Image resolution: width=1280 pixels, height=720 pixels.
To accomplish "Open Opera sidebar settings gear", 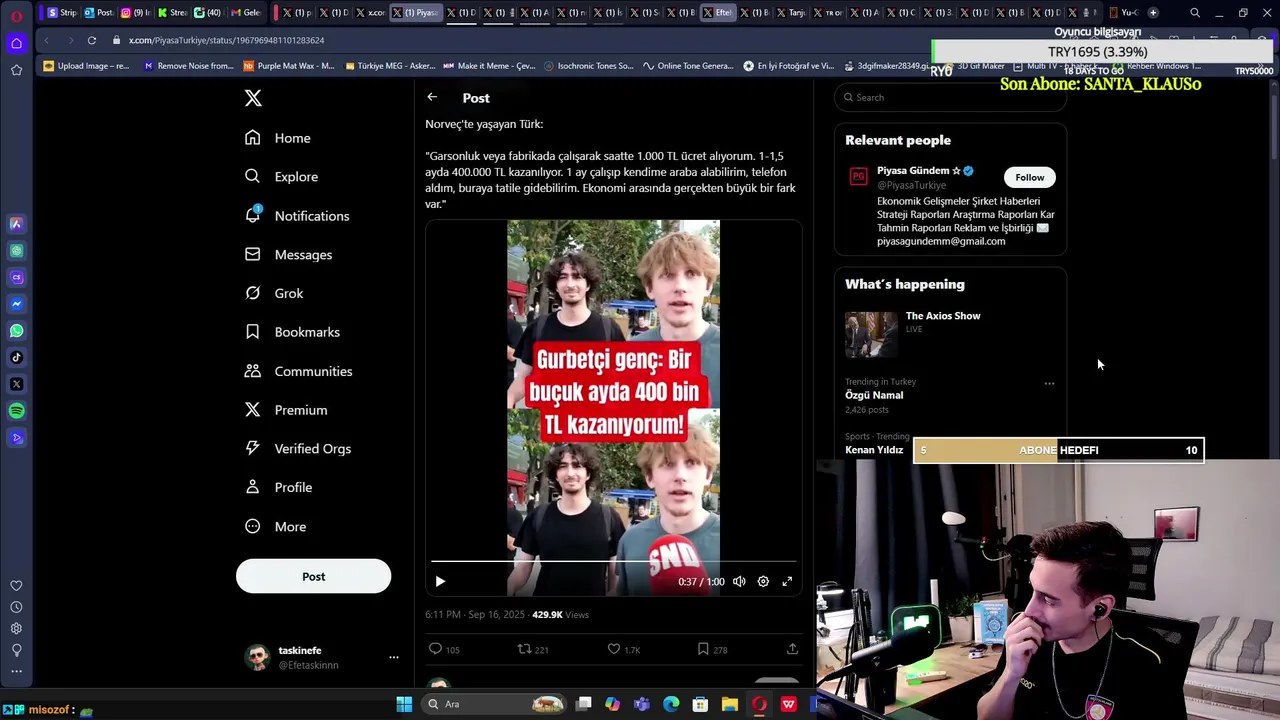I will coord(16,629).
